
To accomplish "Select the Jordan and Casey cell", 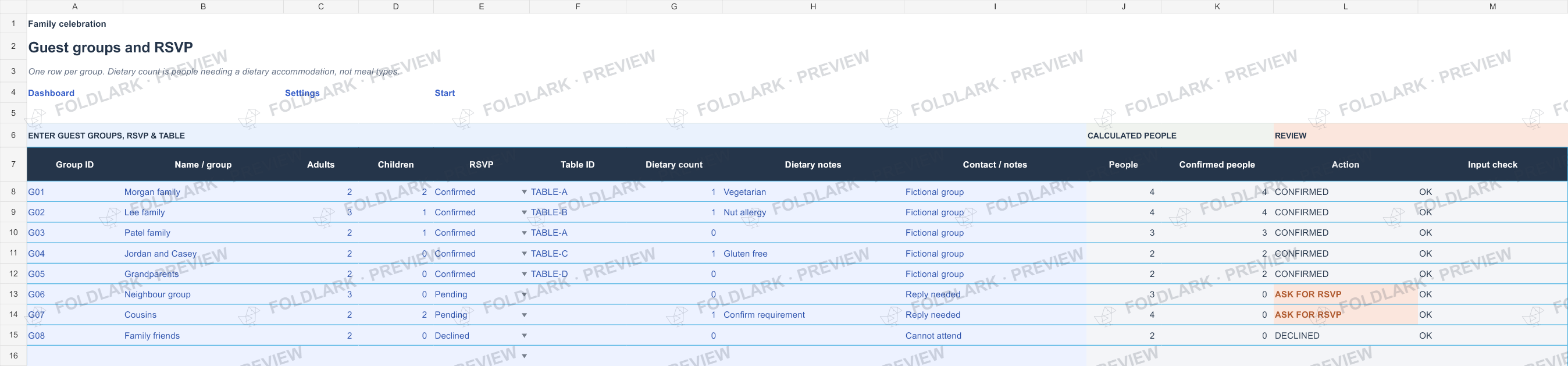I will point(204,253).
